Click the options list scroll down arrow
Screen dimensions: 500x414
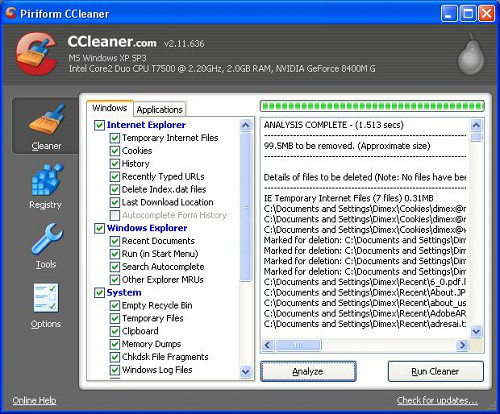pyautogui.click(x=246, y=371)
